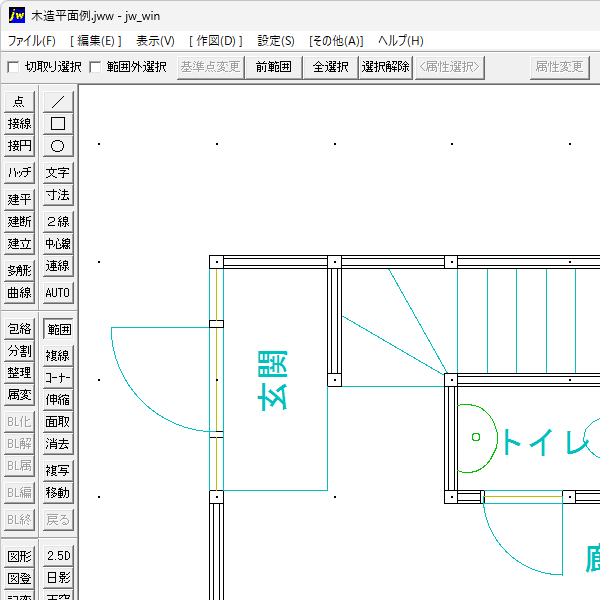
Task: Click the 点 point tool button
Action: [19, 102]
